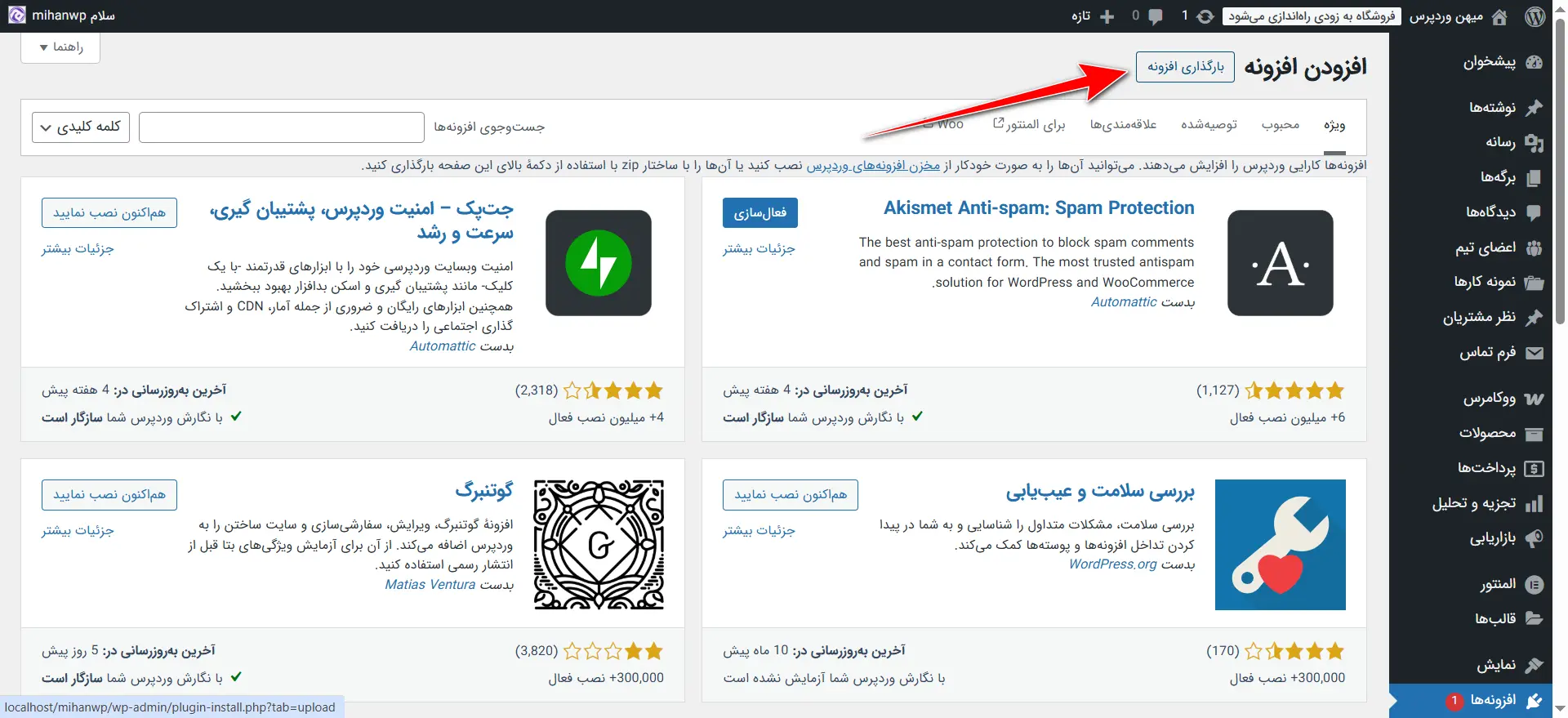Install Jetpack with هم‌اکنون نصب نمایید
Image resolution: width=1568 pixels, height=718 pixels.
click(109, 213)
